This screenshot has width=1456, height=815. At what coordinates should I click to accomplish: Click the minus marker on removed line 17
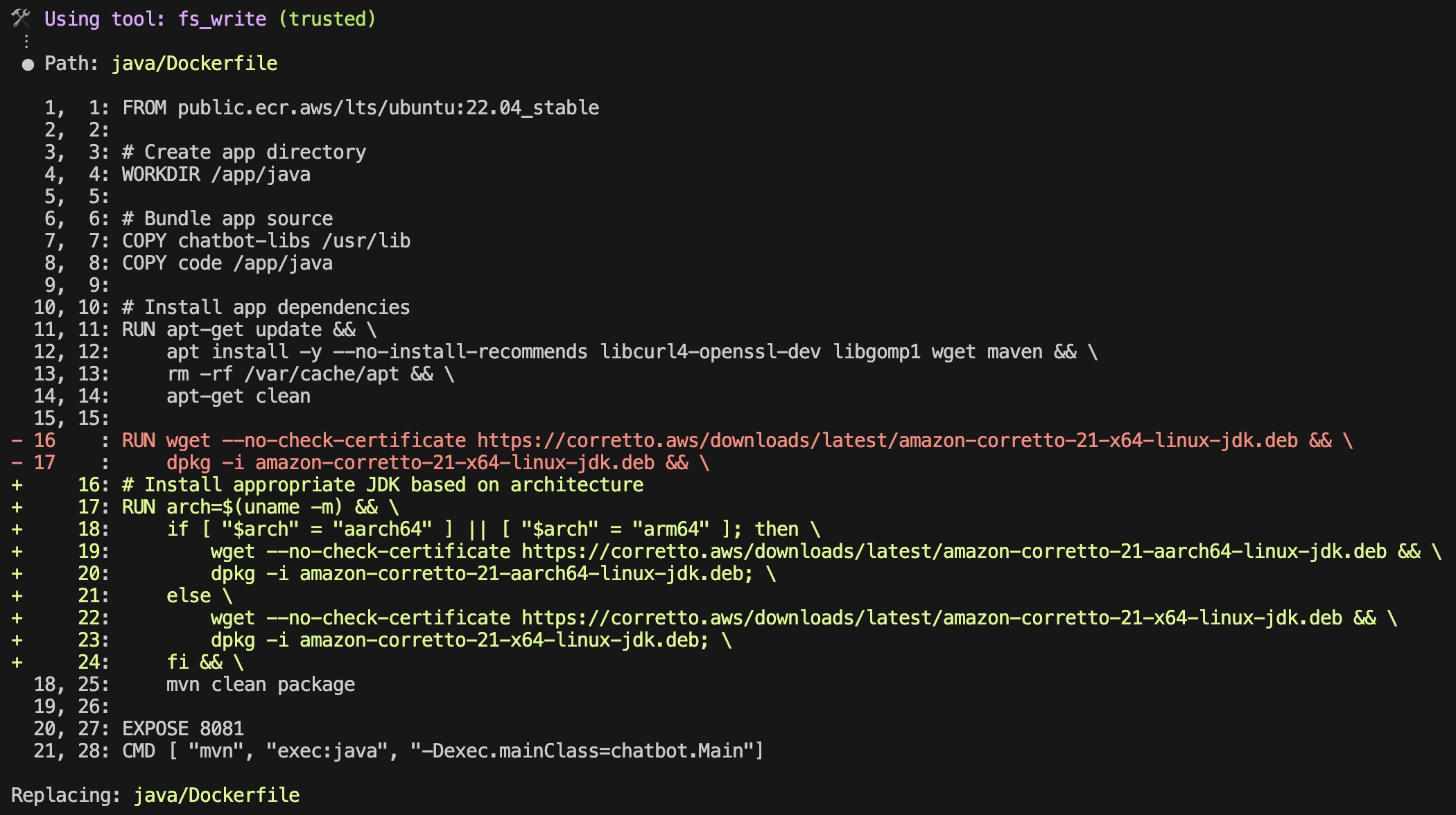pos(17,463)
